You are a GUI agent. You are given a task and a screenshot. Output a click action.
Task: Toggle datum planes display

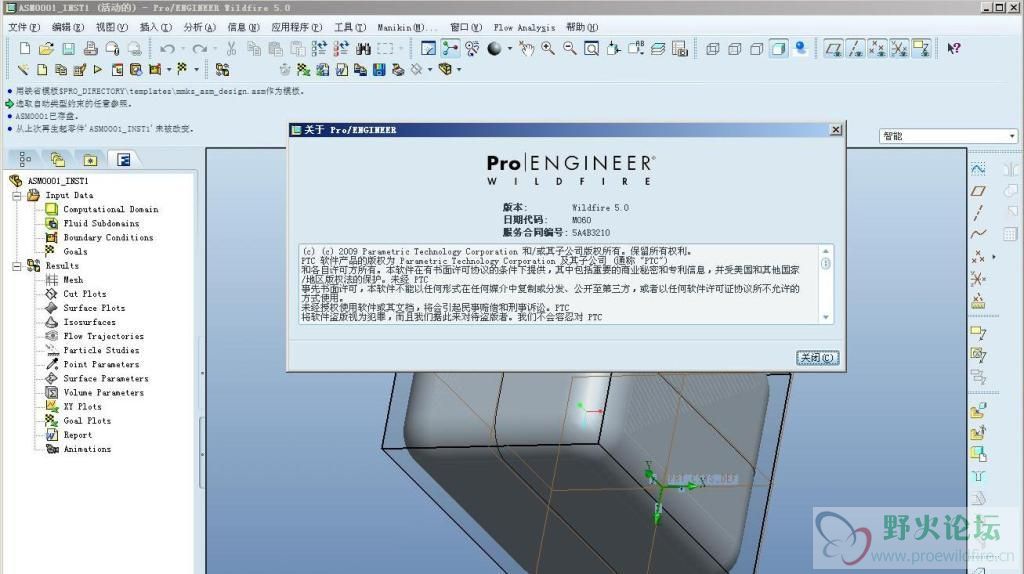pos(833,48)
